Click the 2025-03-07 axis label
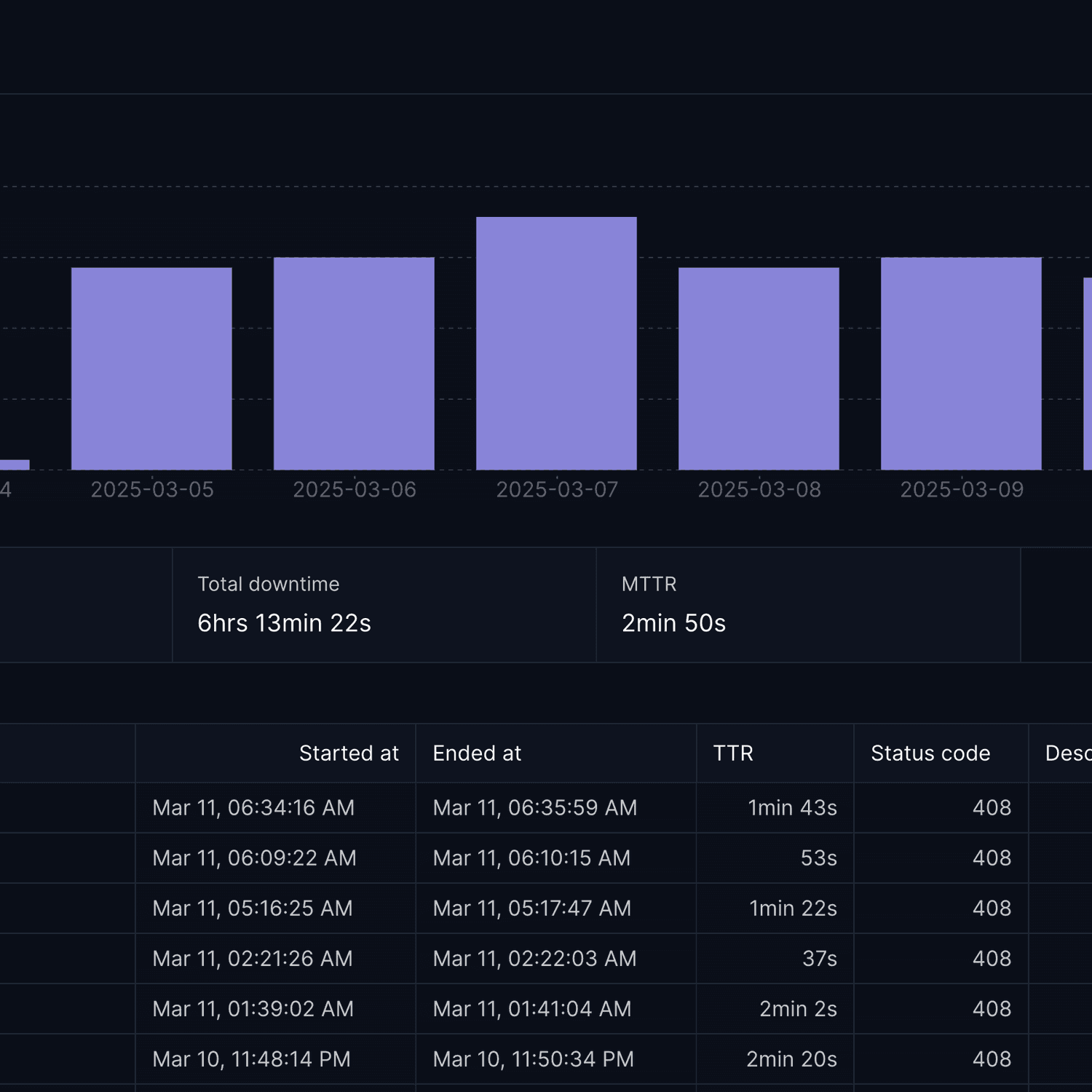 click(x=557, y=490)
